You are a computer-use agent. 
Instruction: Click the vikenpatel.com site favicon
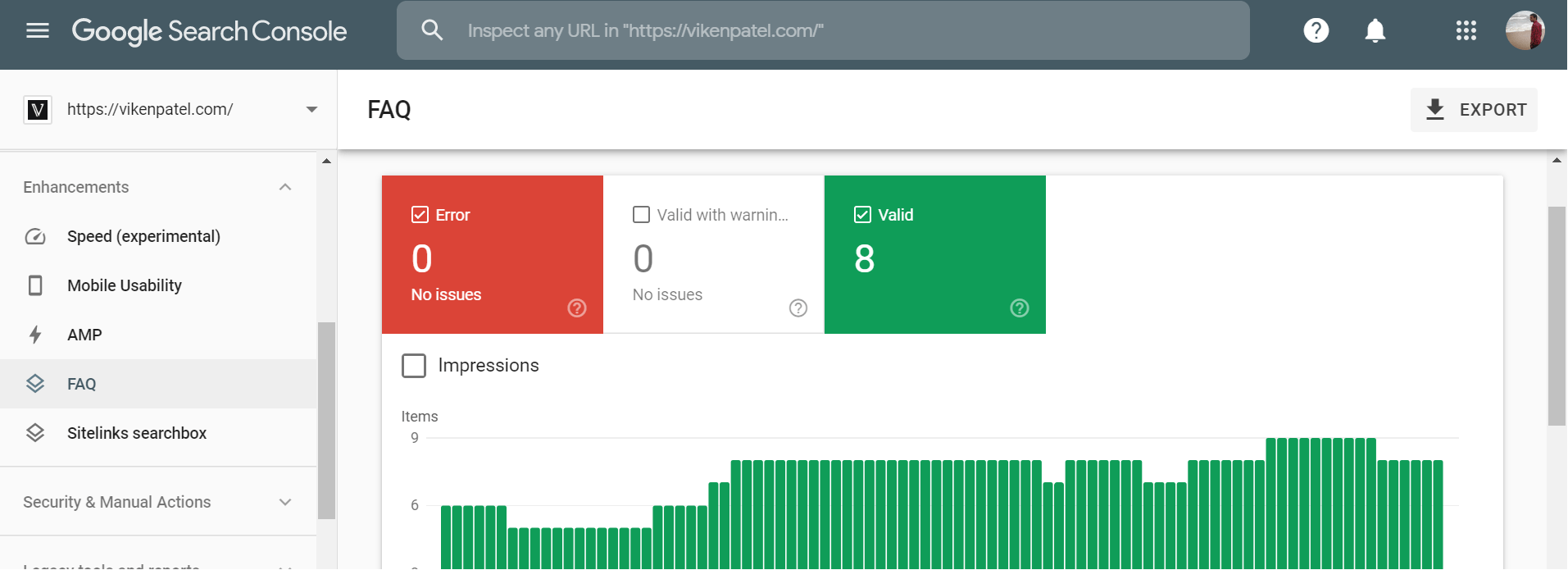tap(38, 110)
